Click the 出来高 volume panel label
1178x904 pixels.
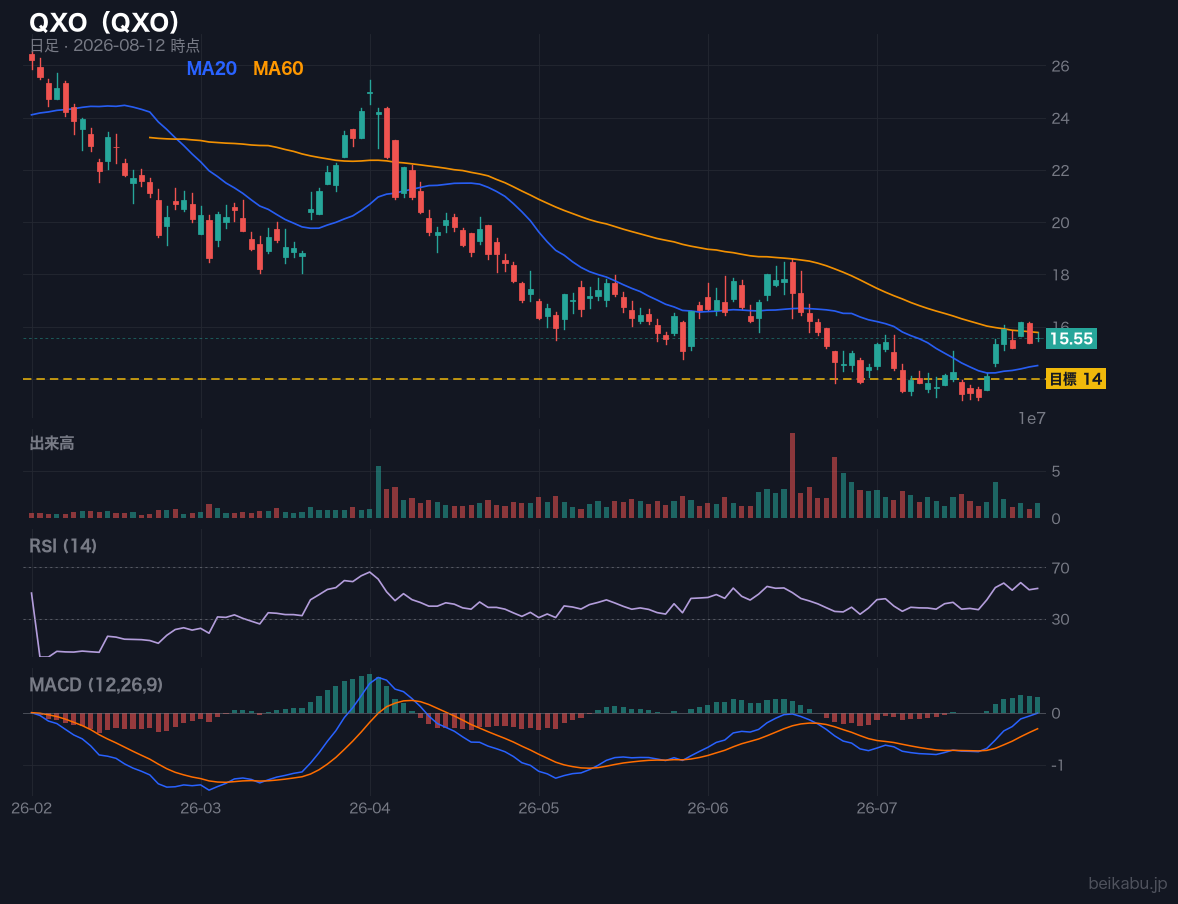pyautogui.click(x=52, y=443)
